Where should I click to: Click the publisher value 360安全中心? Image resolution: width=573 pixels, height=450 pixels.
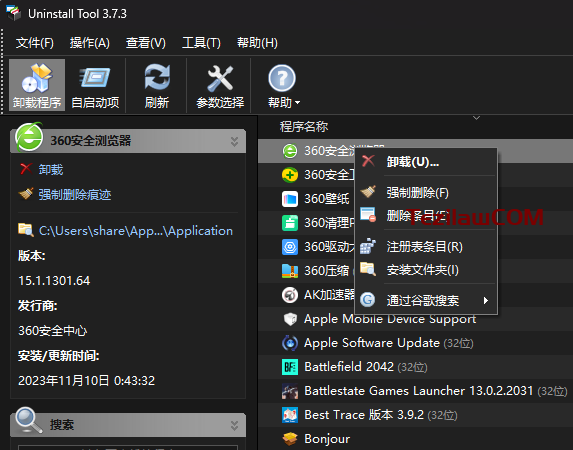point(53,331)
